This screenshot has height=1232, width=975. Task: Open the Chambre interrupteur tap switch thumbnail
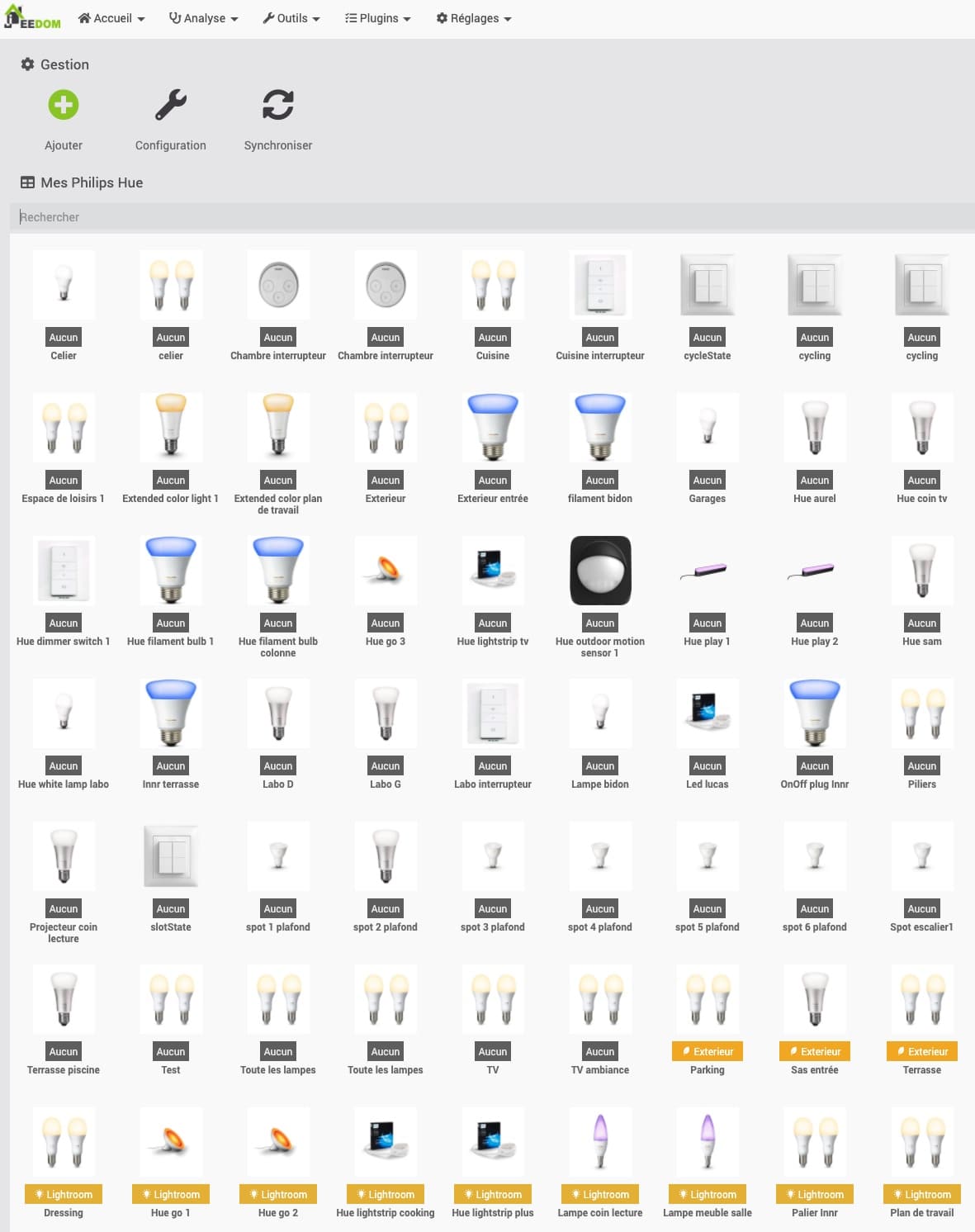click(278, 285)
